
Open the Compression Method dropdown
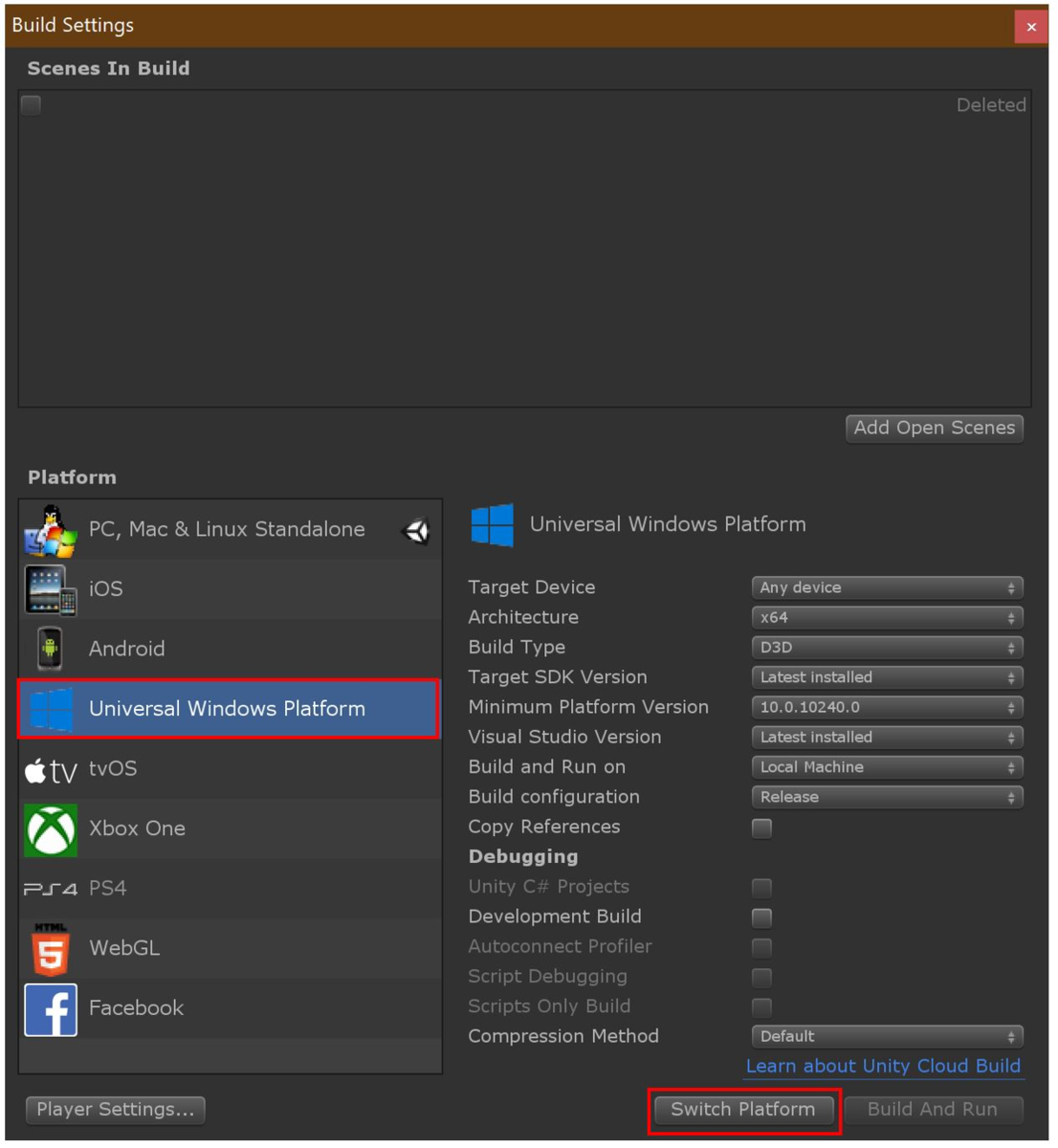[x=887, y=1037]
